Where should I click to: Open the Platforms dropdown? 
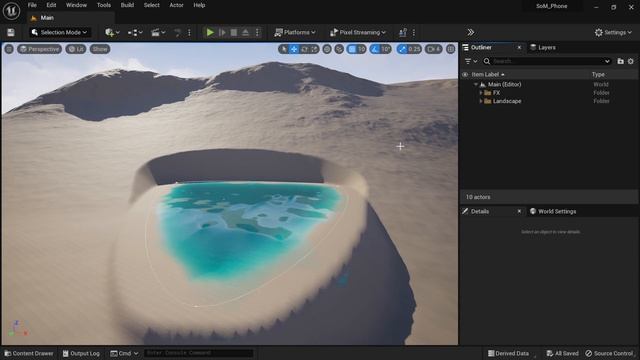click(x=295, y=33)
